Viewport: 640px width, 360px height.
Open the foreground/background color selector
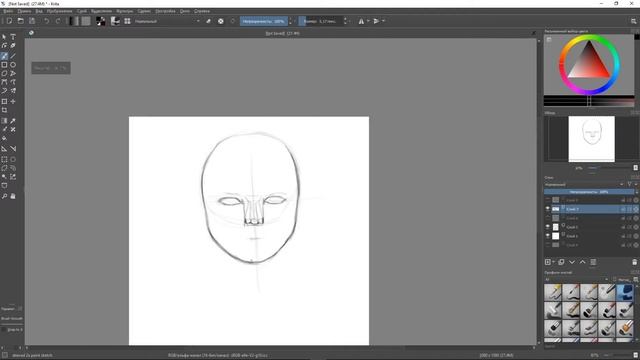[x=100, y=21]
